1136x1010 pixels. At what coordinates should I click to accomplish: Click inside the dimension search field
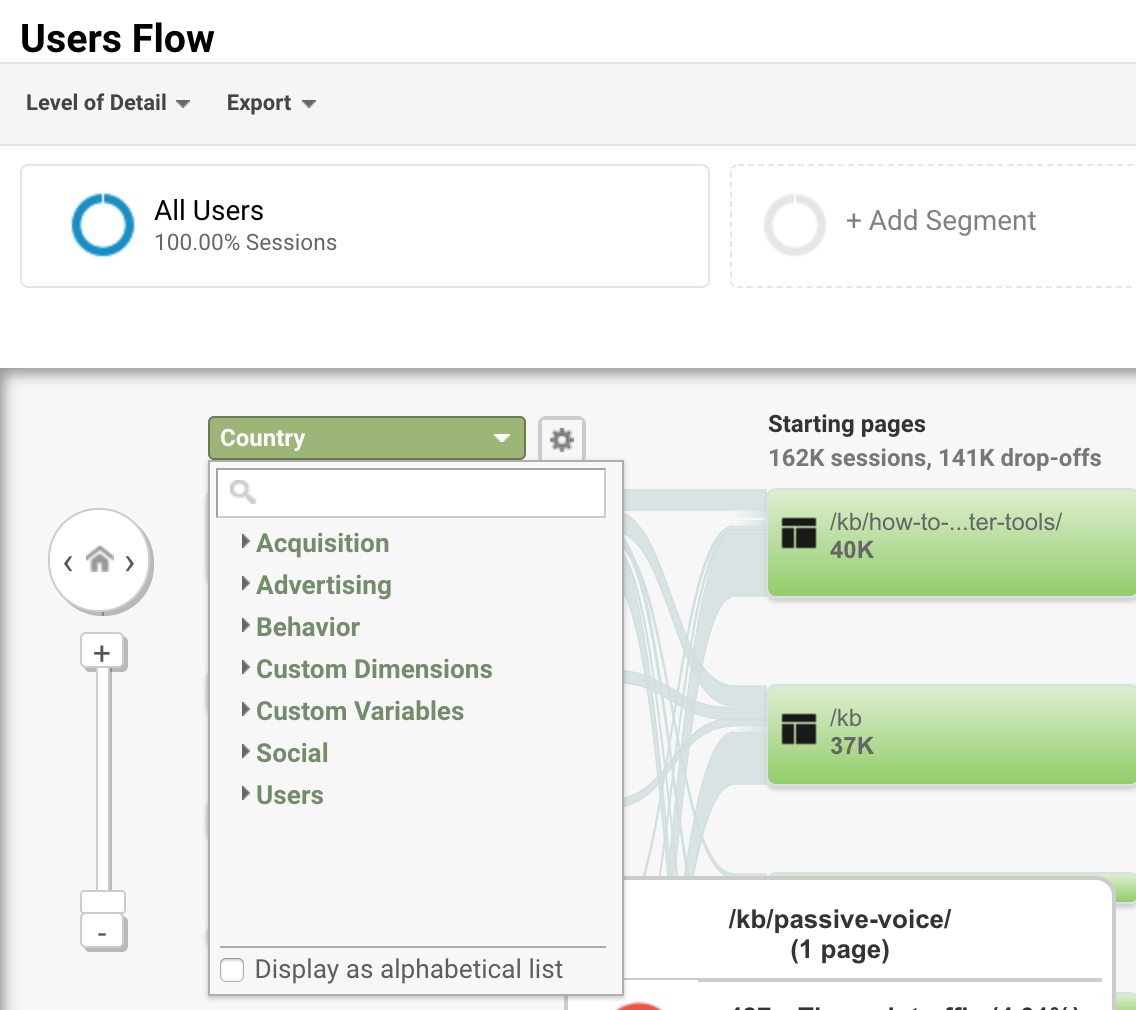point(420,492)
